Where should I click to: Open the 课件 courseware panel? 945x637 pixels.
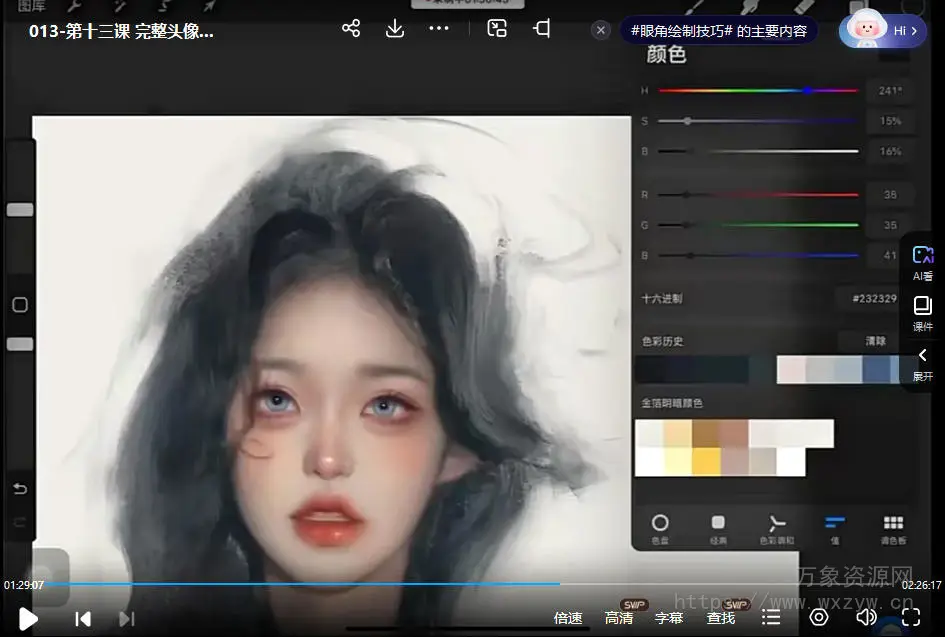point(922,315)
